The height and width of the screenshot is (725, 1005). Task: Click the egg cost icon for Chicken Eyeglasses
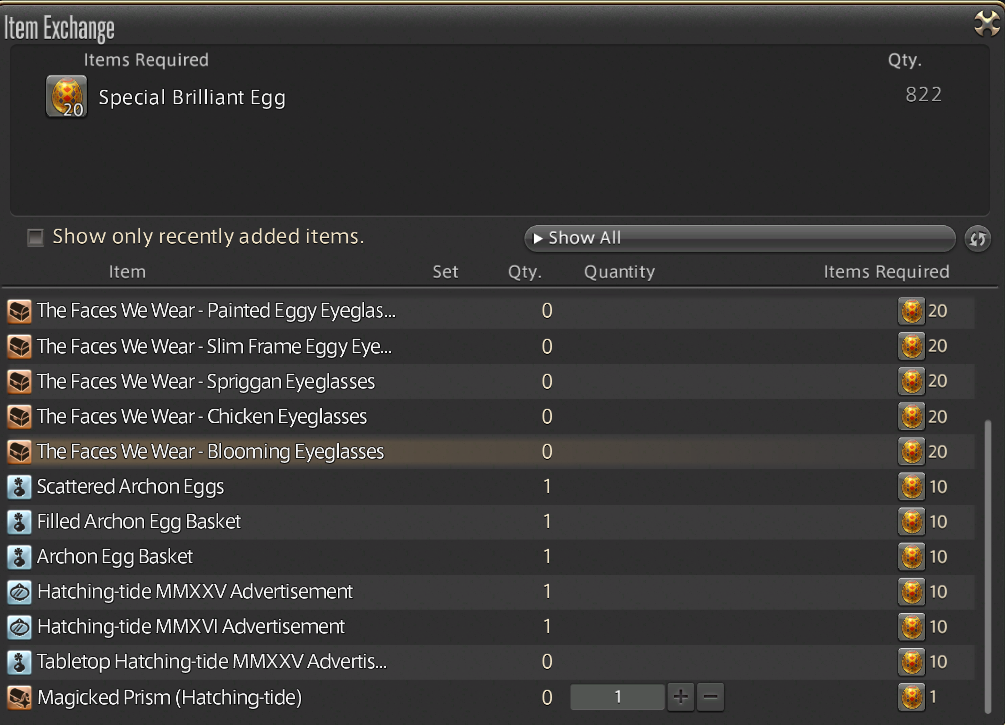911,417
